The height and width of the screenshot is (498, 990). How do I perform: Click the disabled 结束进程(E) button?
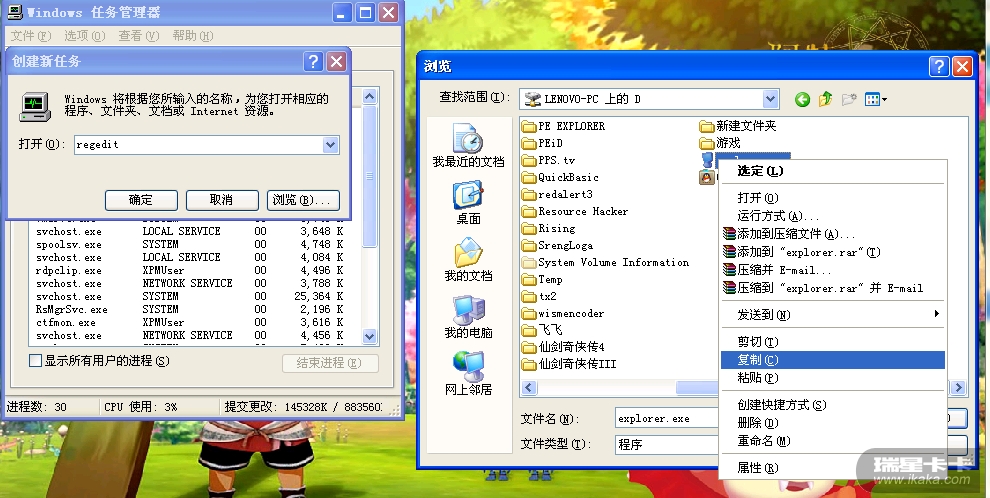330,363
